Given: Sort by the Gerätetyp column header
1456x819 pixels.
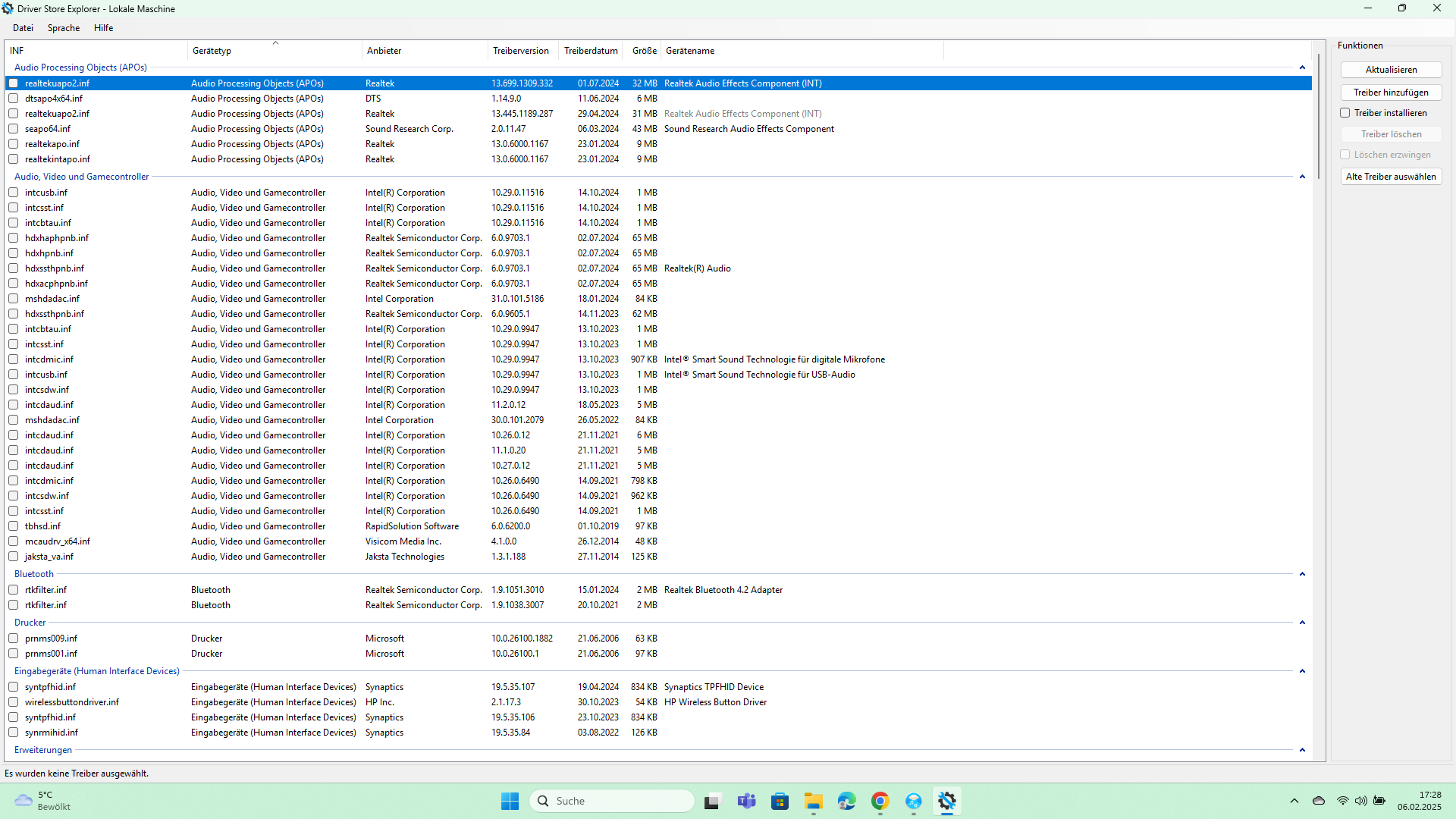Looking at the screenshot, I should (275, 51).
